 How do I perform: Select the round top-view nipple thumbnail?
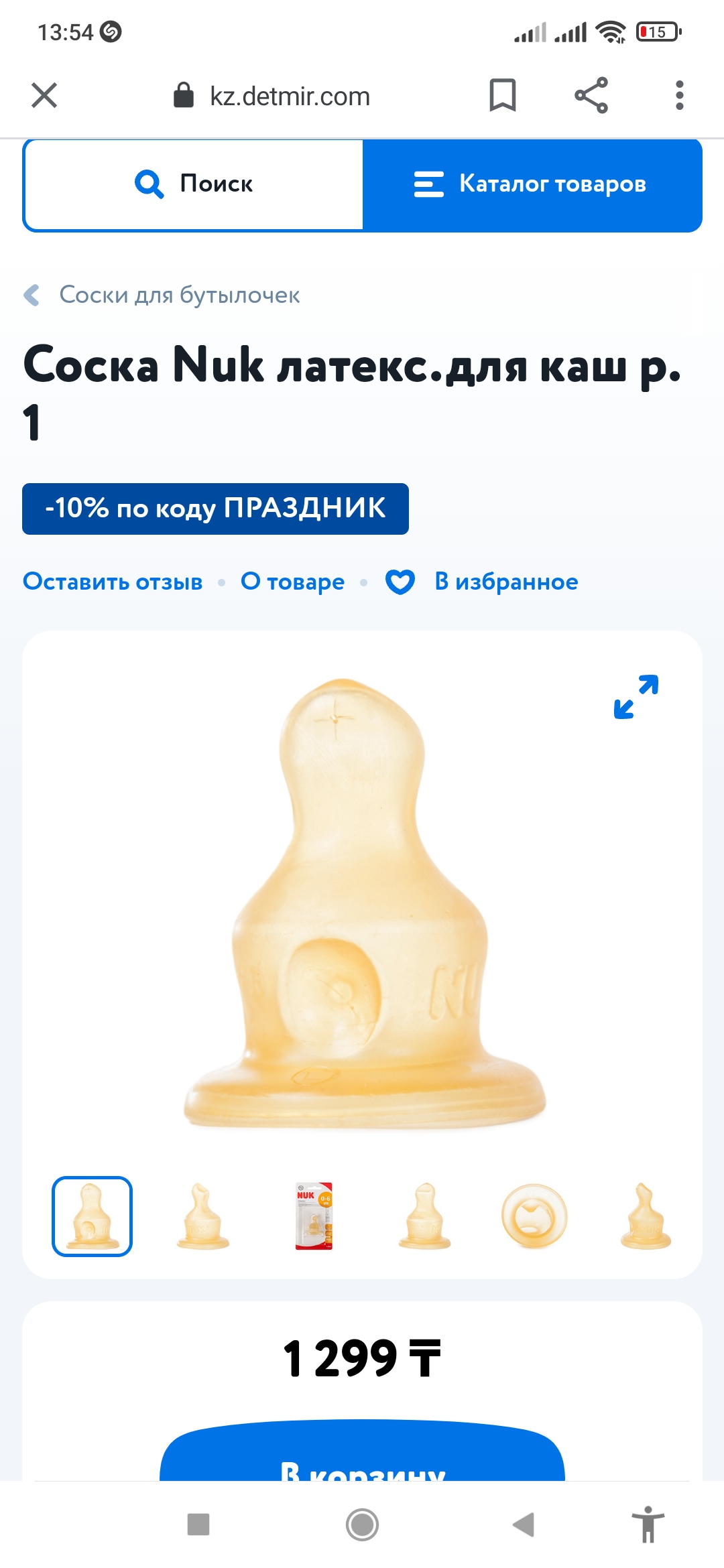[x=534, y=1216]
